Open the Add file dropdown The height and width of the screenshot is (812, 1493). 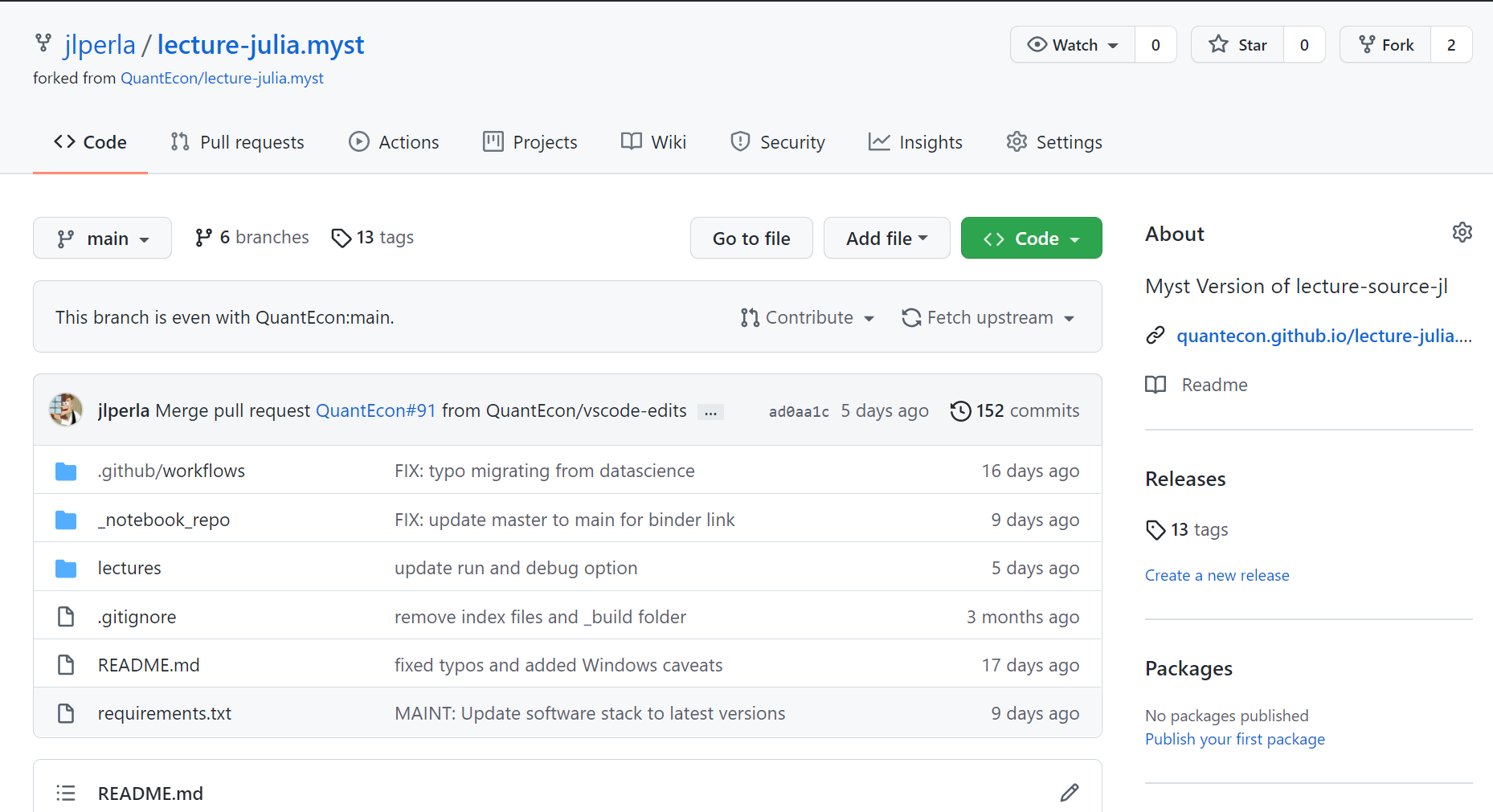(x=886, y=239)
